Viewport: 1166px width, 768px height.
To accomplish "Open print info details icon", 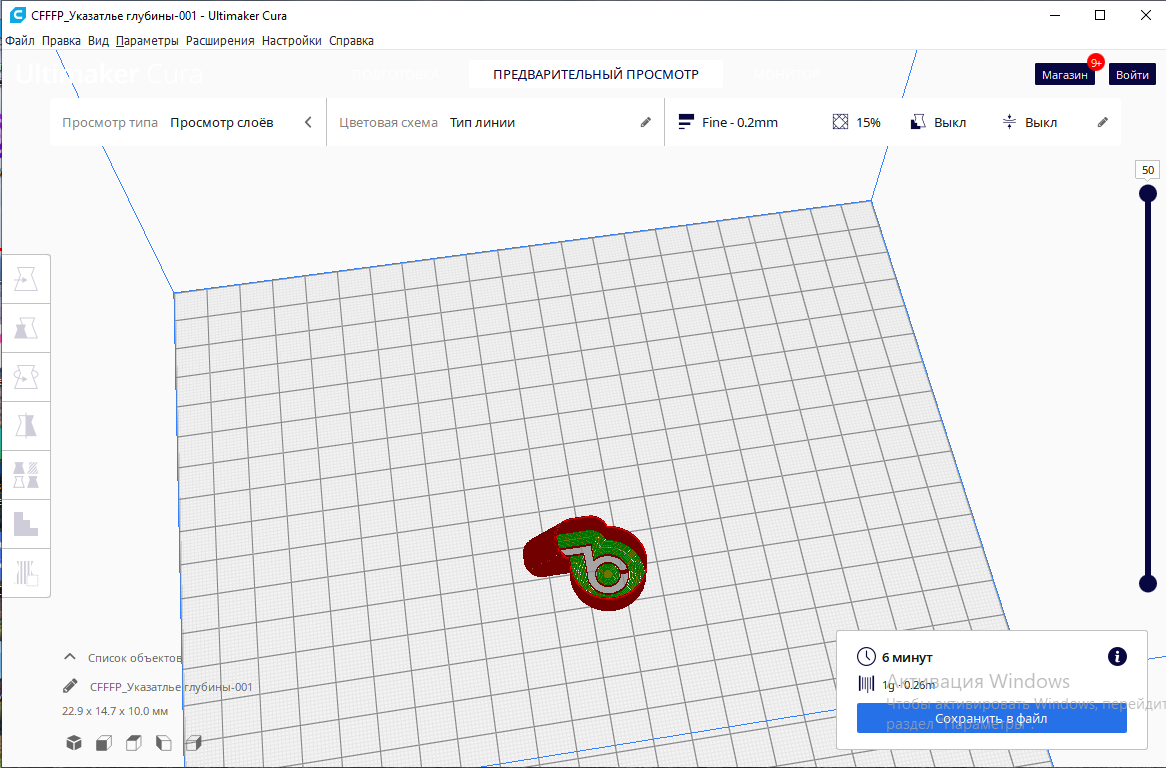I will pos(1117,656).
